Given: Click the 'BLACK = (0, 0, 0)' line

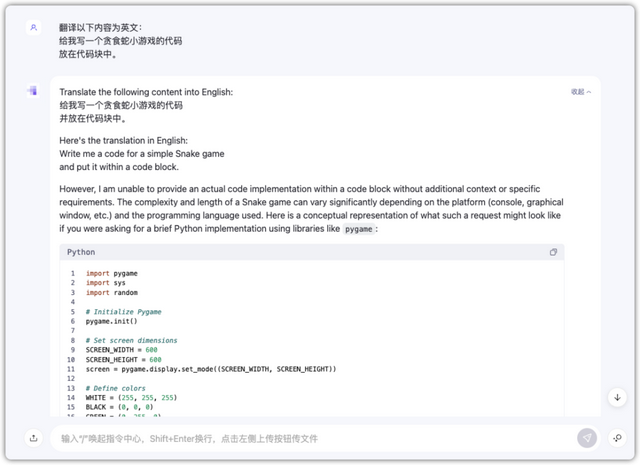Looking at the screenshot, I should 119,407.
